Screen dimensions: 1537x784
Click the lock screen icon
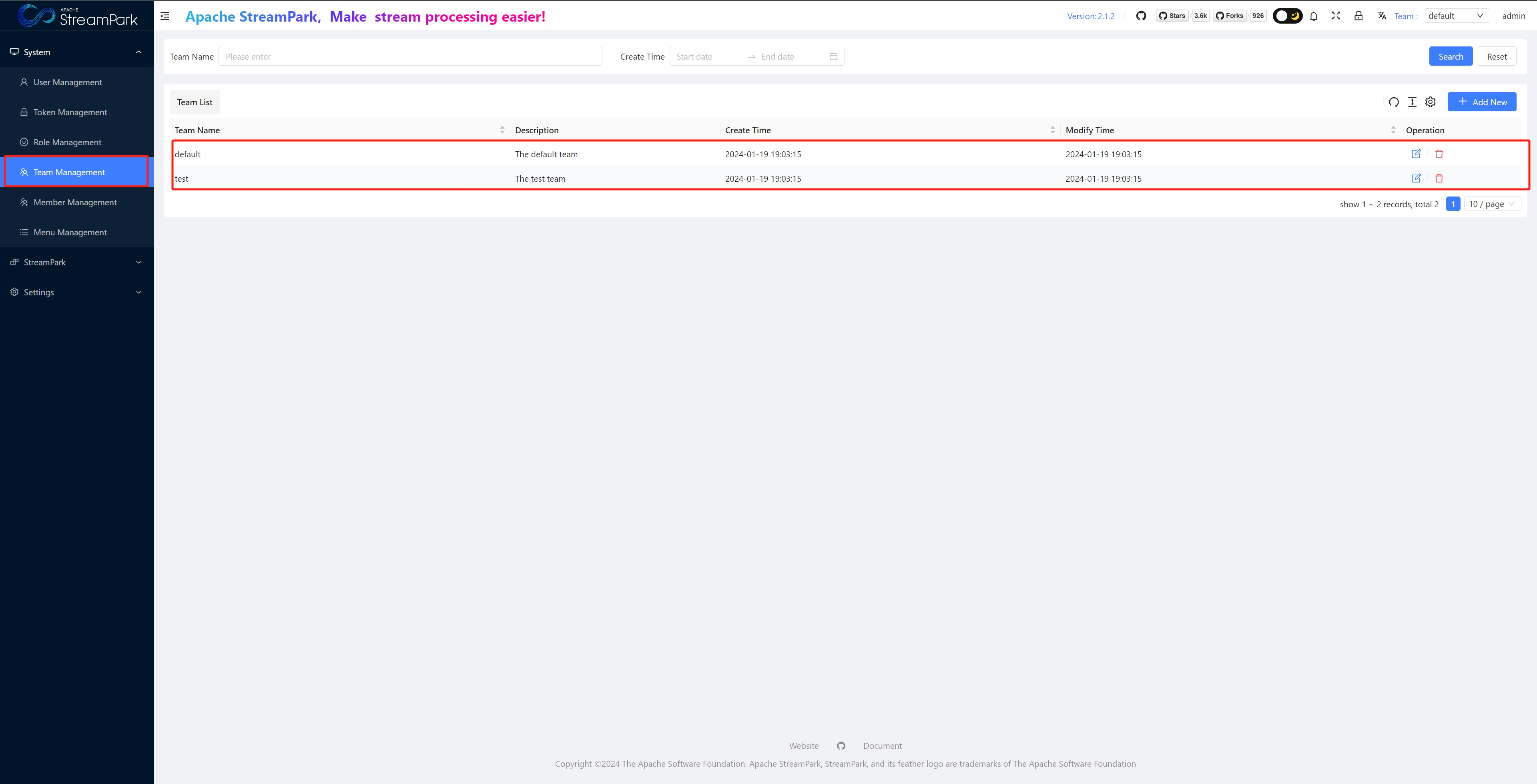(x=1358, y=16)
